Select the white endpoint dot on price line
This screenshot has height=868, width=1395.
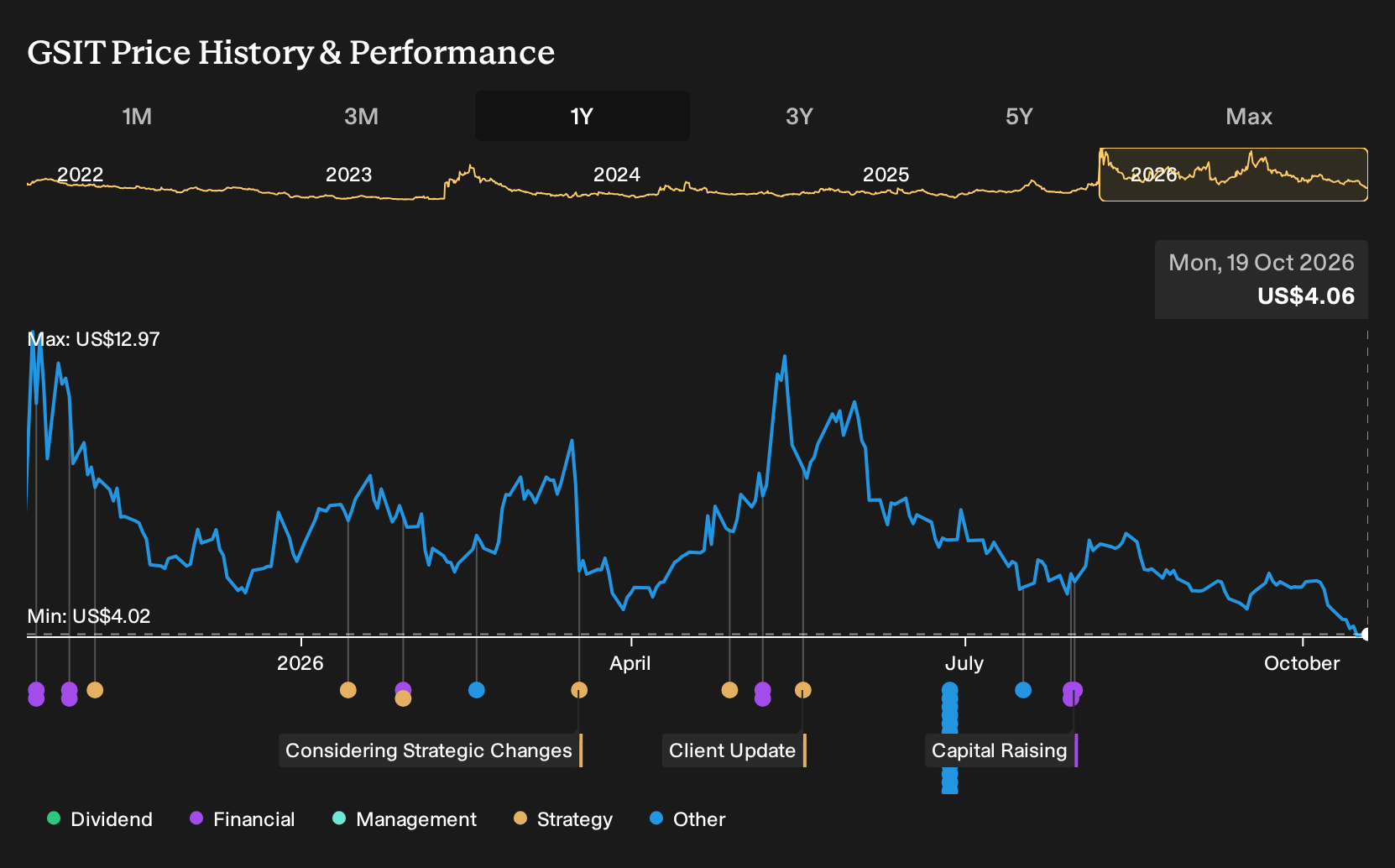pyautogui.click(x=1366, y=634)
